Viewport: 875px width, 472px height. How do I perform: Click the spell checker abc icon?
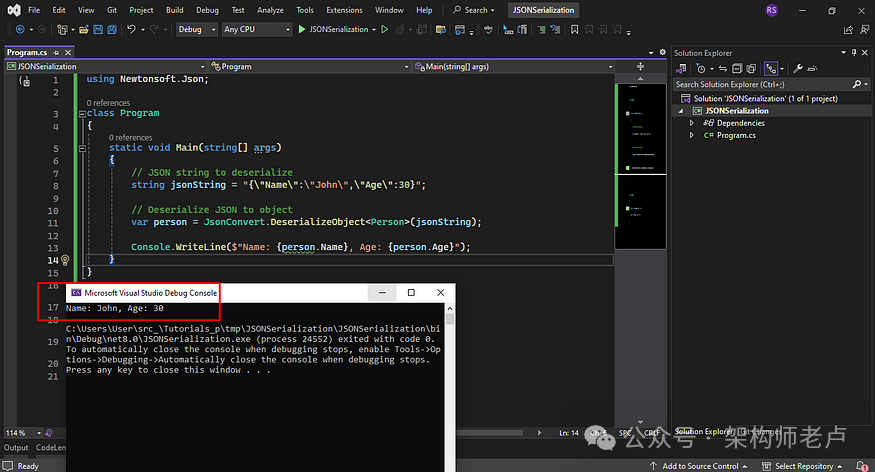[488, 30]
